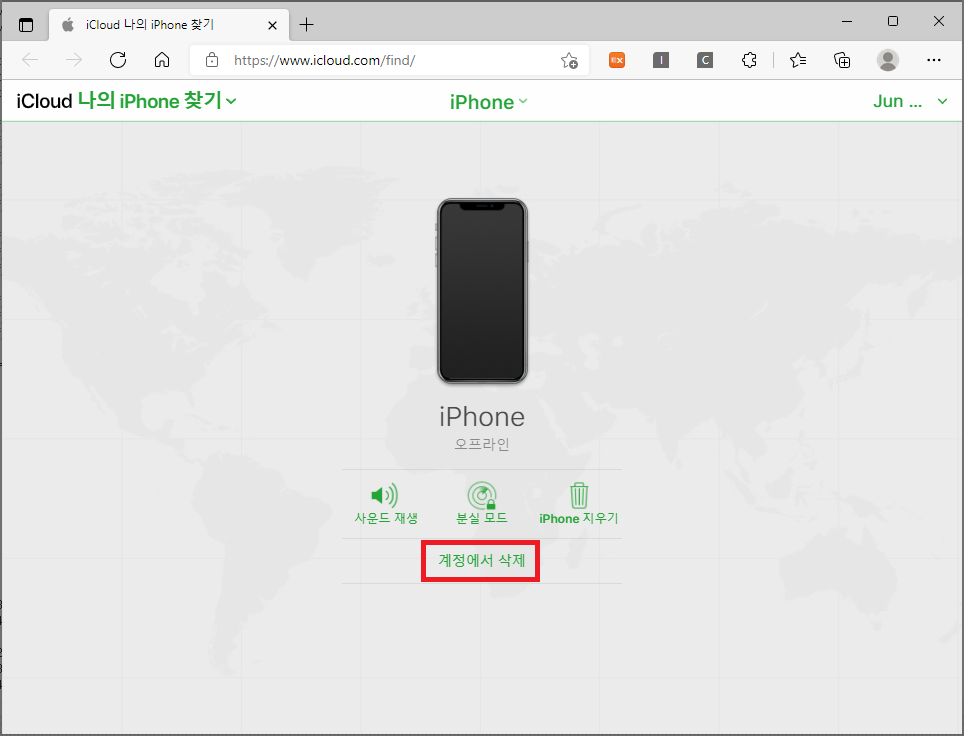Click the browser back arrow

coord(30,60)
